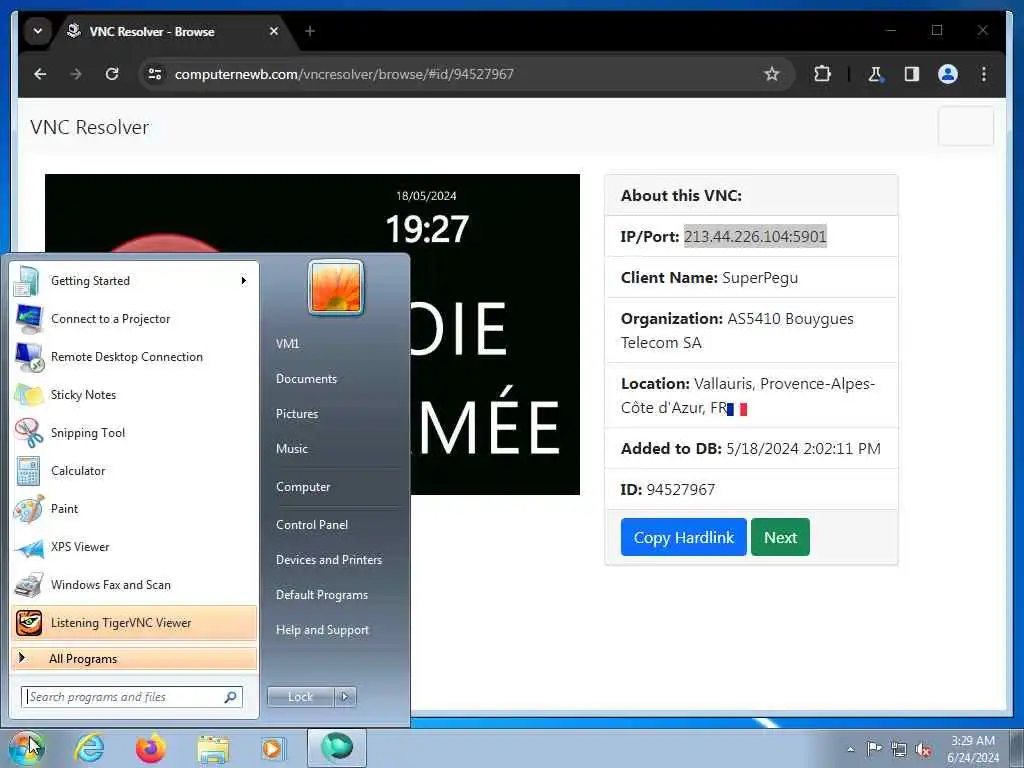Click the Client Name value SuperPegu
Viewport: 1024px width, 768px height.
[x=760, y=278]
